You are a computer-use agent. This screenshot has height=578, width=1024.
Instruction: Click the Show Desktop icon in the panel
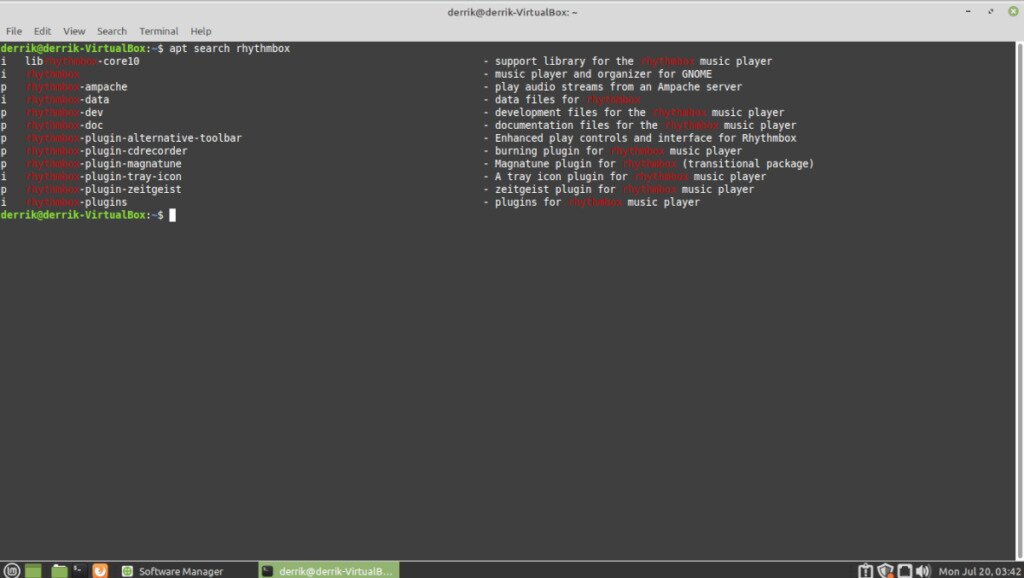[x=32, y=570]
